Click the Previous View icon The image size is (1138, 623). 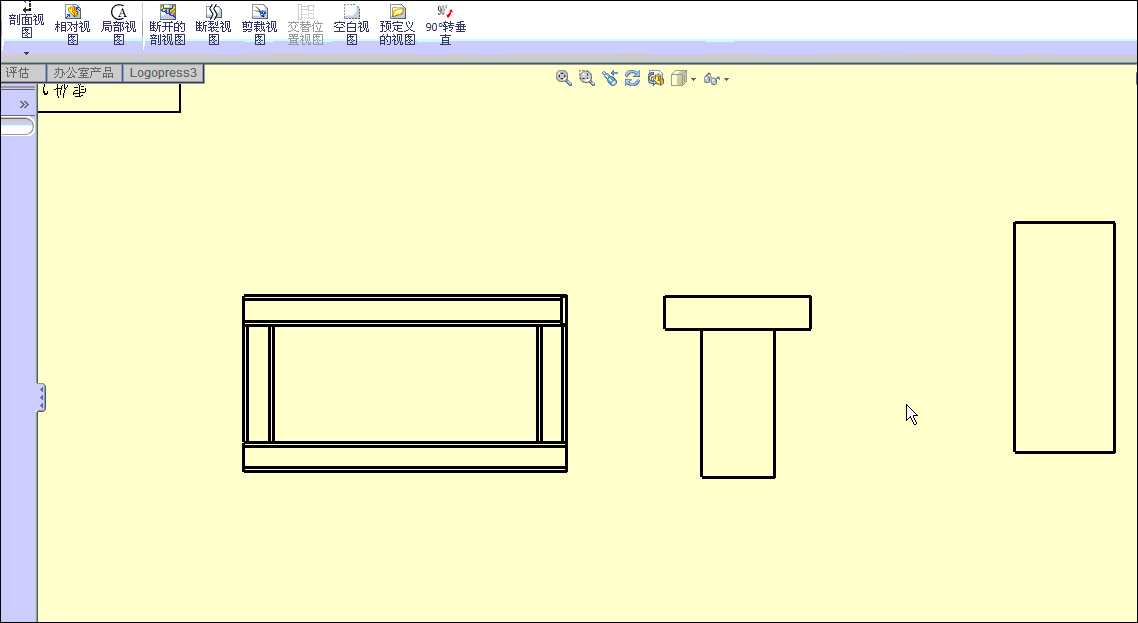click(610, 78)
